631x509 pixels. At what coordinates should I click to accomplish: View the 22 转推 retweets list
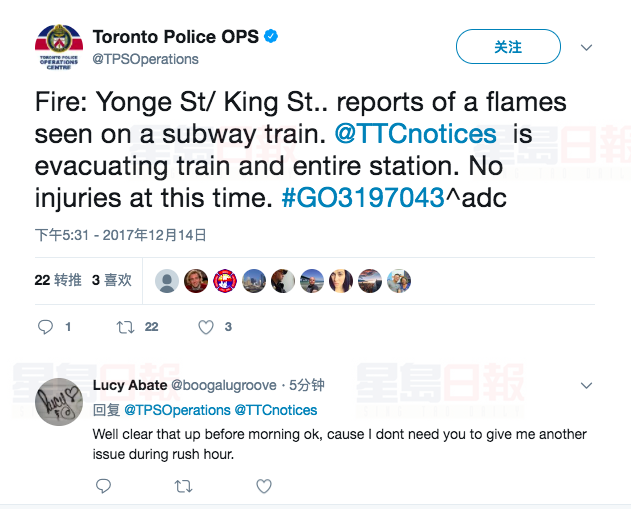58,280
